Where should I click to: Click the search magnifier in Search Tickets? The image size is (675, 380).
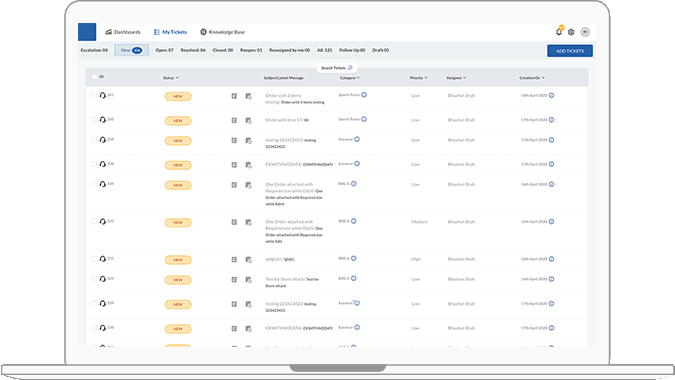click(350, 68)
